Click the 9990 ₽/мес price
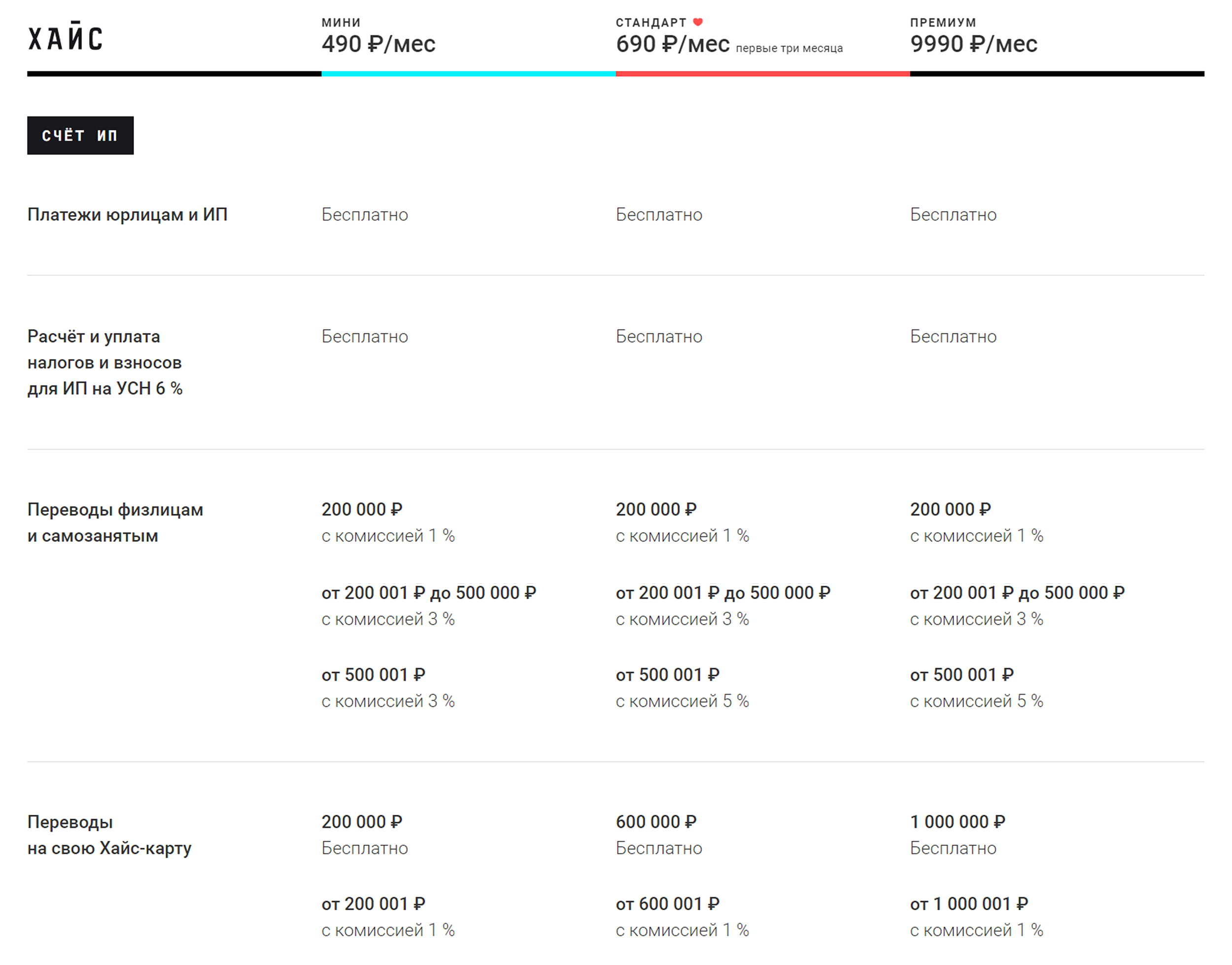The width and height of the screenshot is (1232, 965). [973, 44]
